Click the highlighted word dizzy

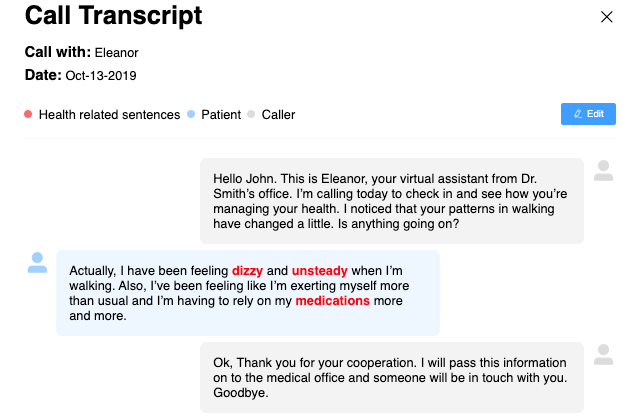(247, 271)
